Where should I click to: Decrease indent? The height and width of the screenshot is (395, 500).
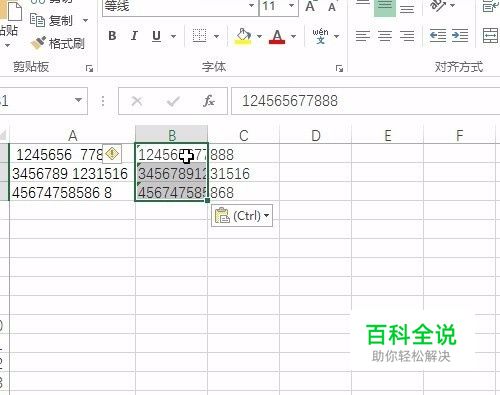(x=438, y=36)
